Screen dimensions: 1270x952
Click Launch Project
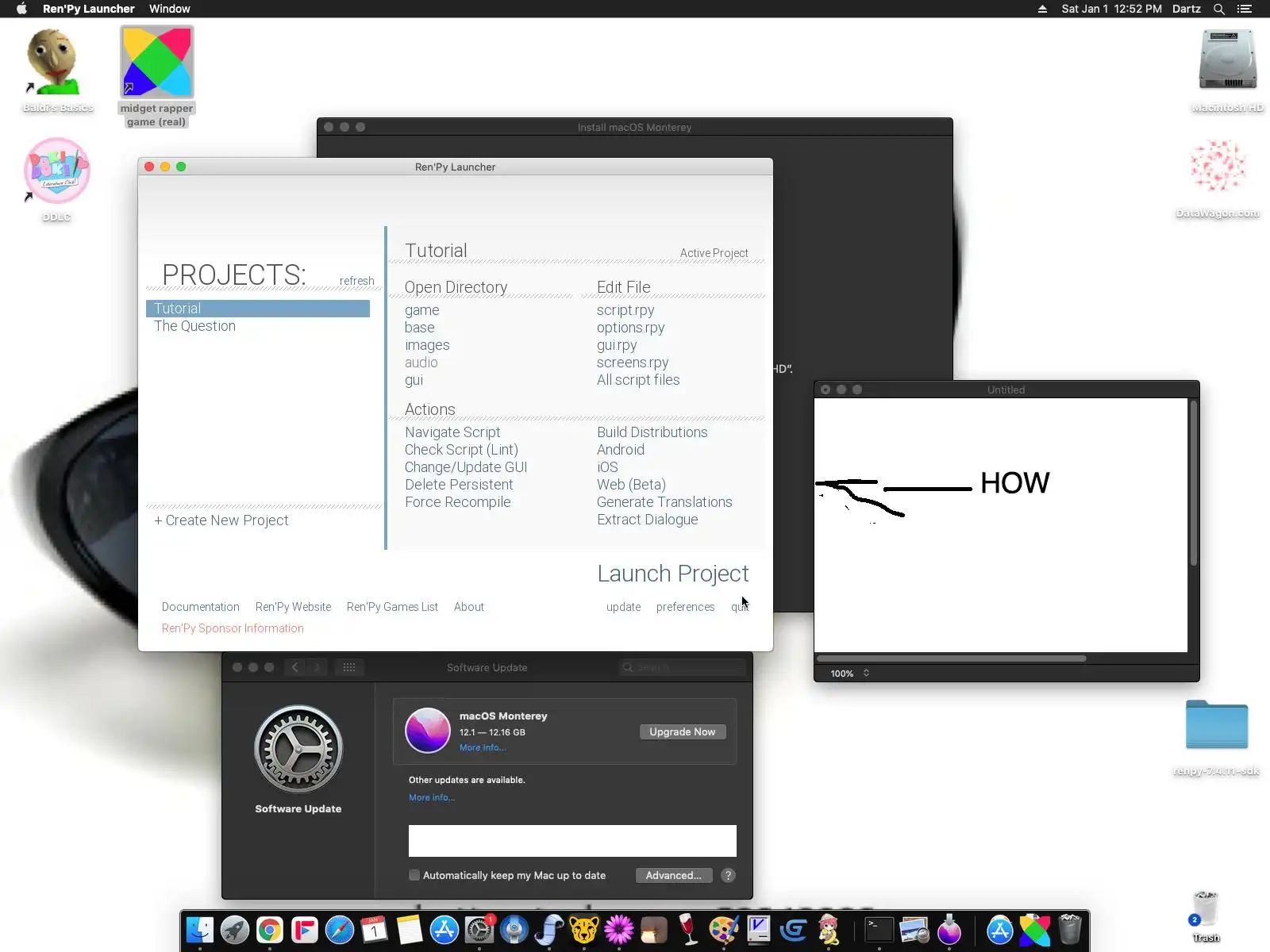tap(673, 574)
